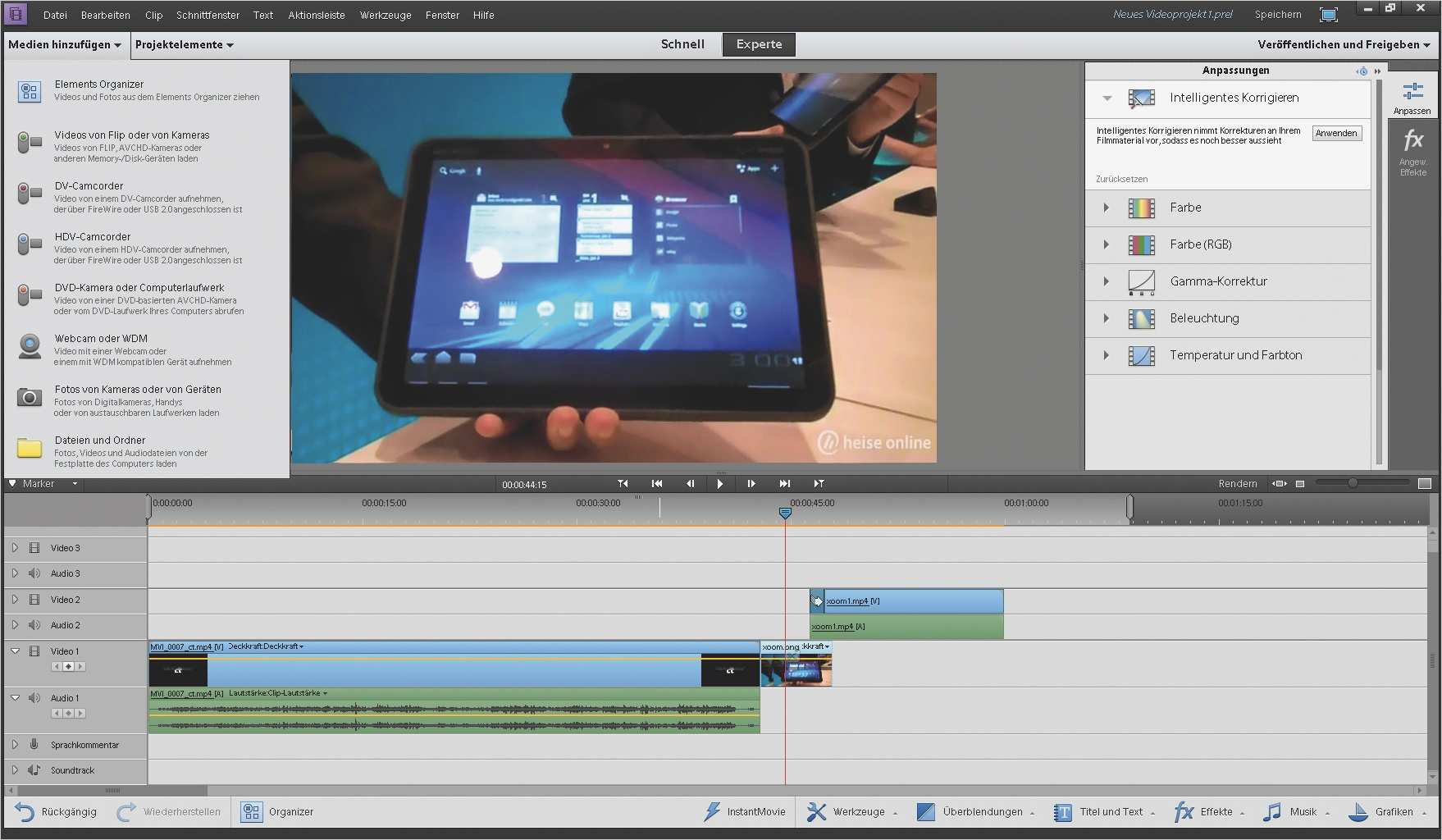1442x840 pixels.
Task: Click the Effekte fx icon in the bottom bar
Action: 1184,811
